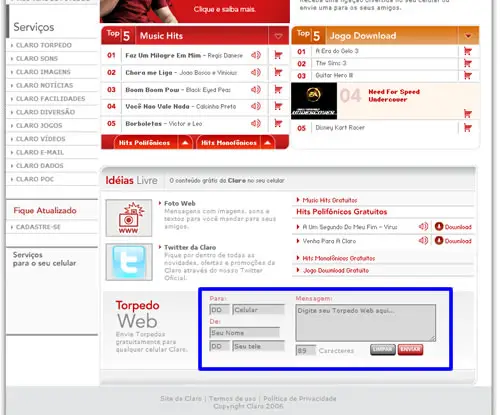Image resolution: width=500 pixels, height=415 pixels.
Task: Click the Limpar button
Action: 383,349
